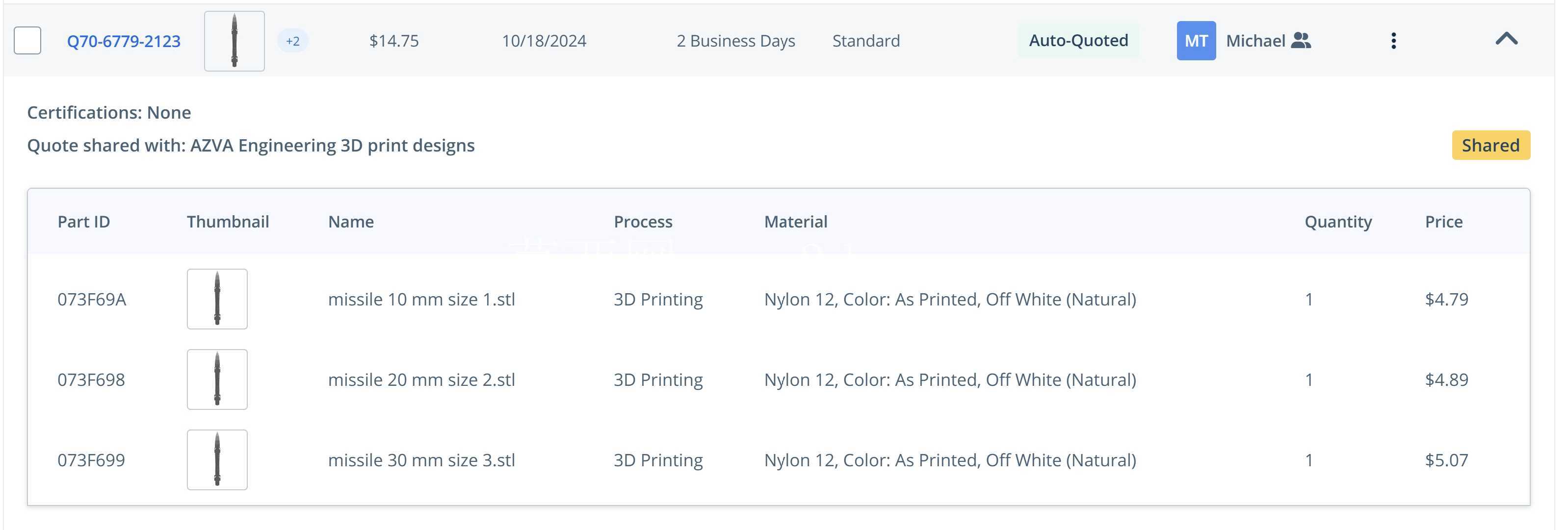Click the Auto-Quoted status badge

[x=1078, y=41]
